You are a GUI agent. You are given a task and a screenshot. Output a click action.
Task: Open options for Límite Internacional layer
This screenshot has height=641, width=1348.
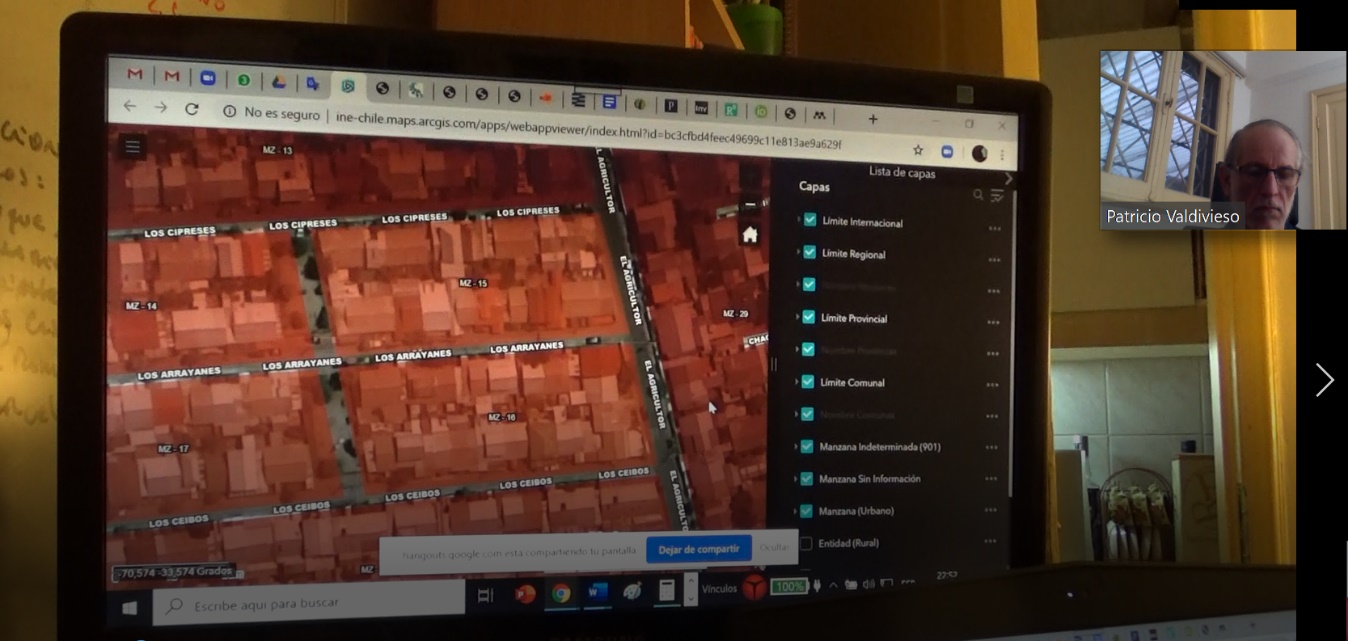pyautogui.click(x=994, y=229)
